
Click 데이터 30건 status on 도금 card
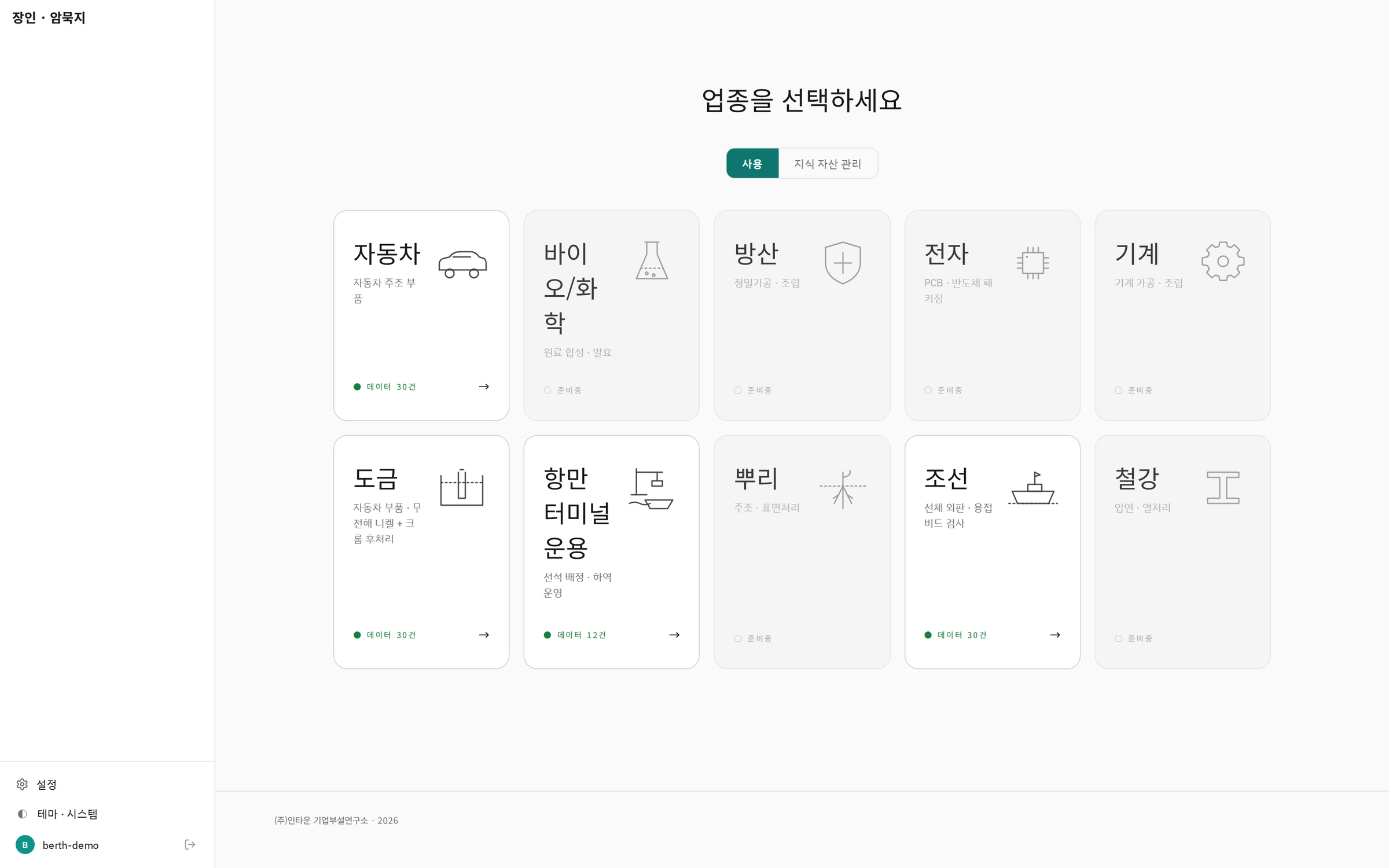coord(385,635)
